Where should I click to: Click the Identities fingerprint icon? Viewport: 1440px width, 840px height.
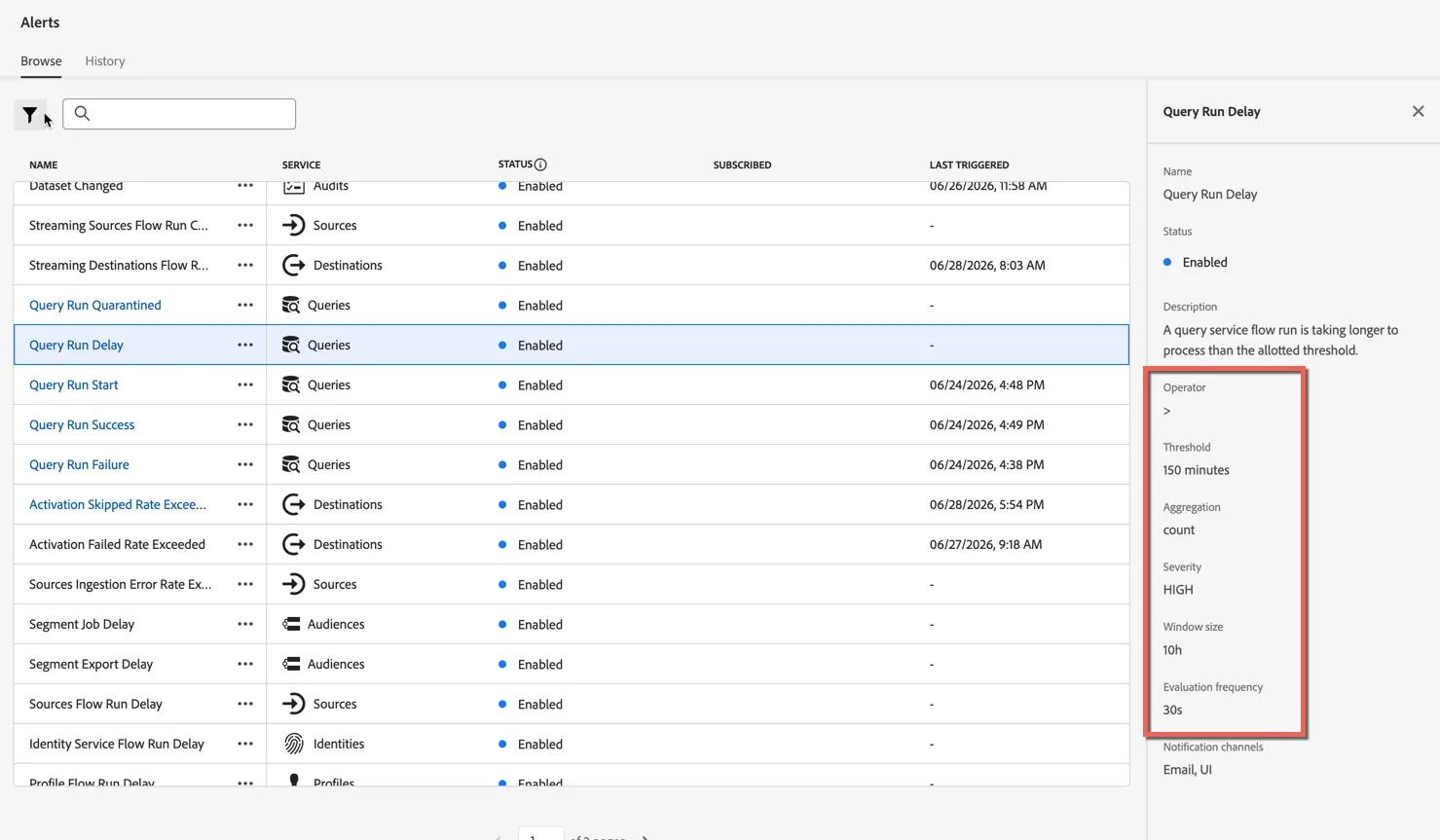click(293, 744)
